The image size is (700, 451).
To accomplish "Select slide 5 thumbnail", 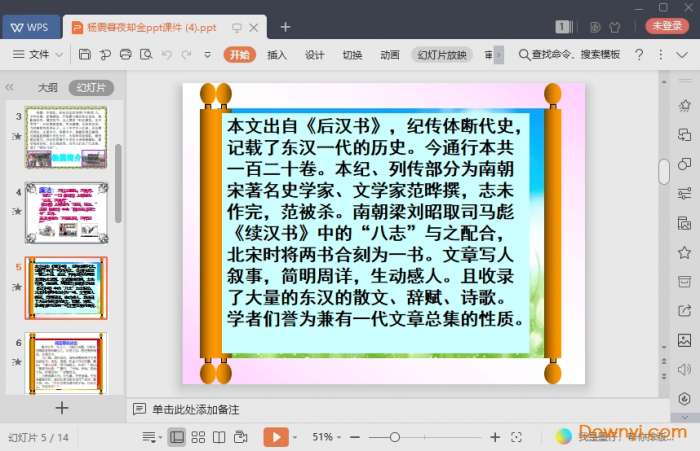I will pyautogui.click(x=66, y=288).
